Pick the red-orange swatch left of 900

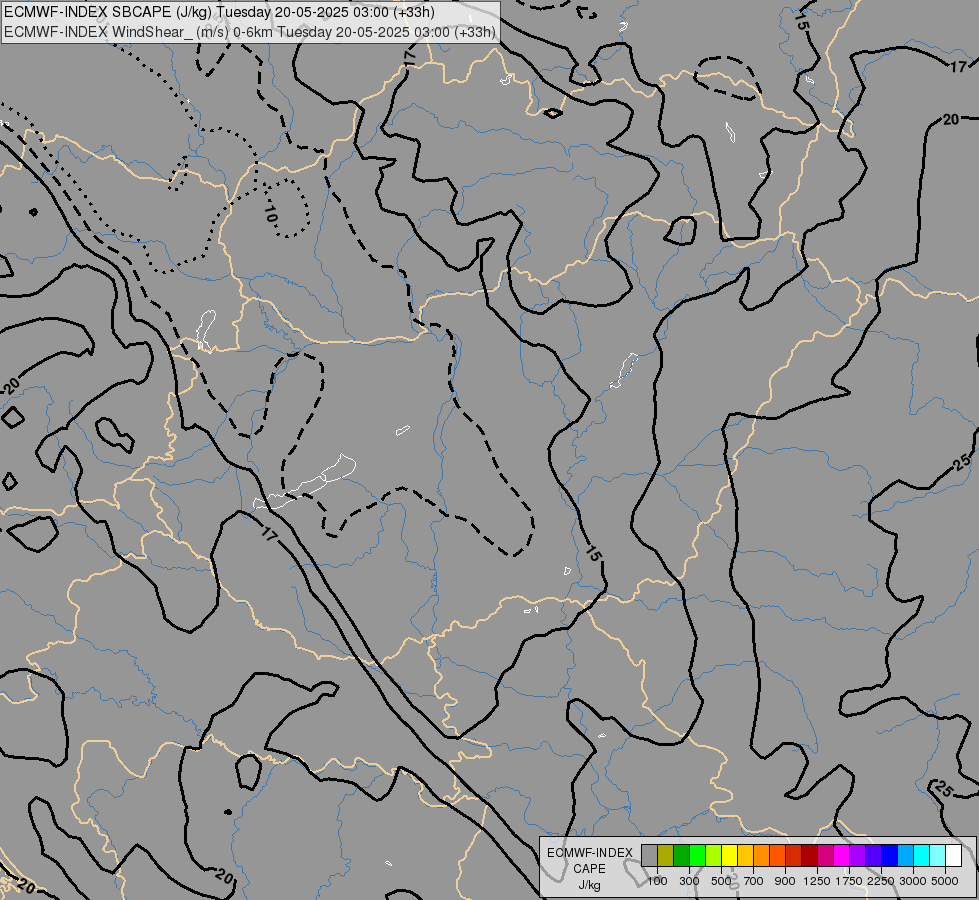pyautogui.click(x=777, y=856)
